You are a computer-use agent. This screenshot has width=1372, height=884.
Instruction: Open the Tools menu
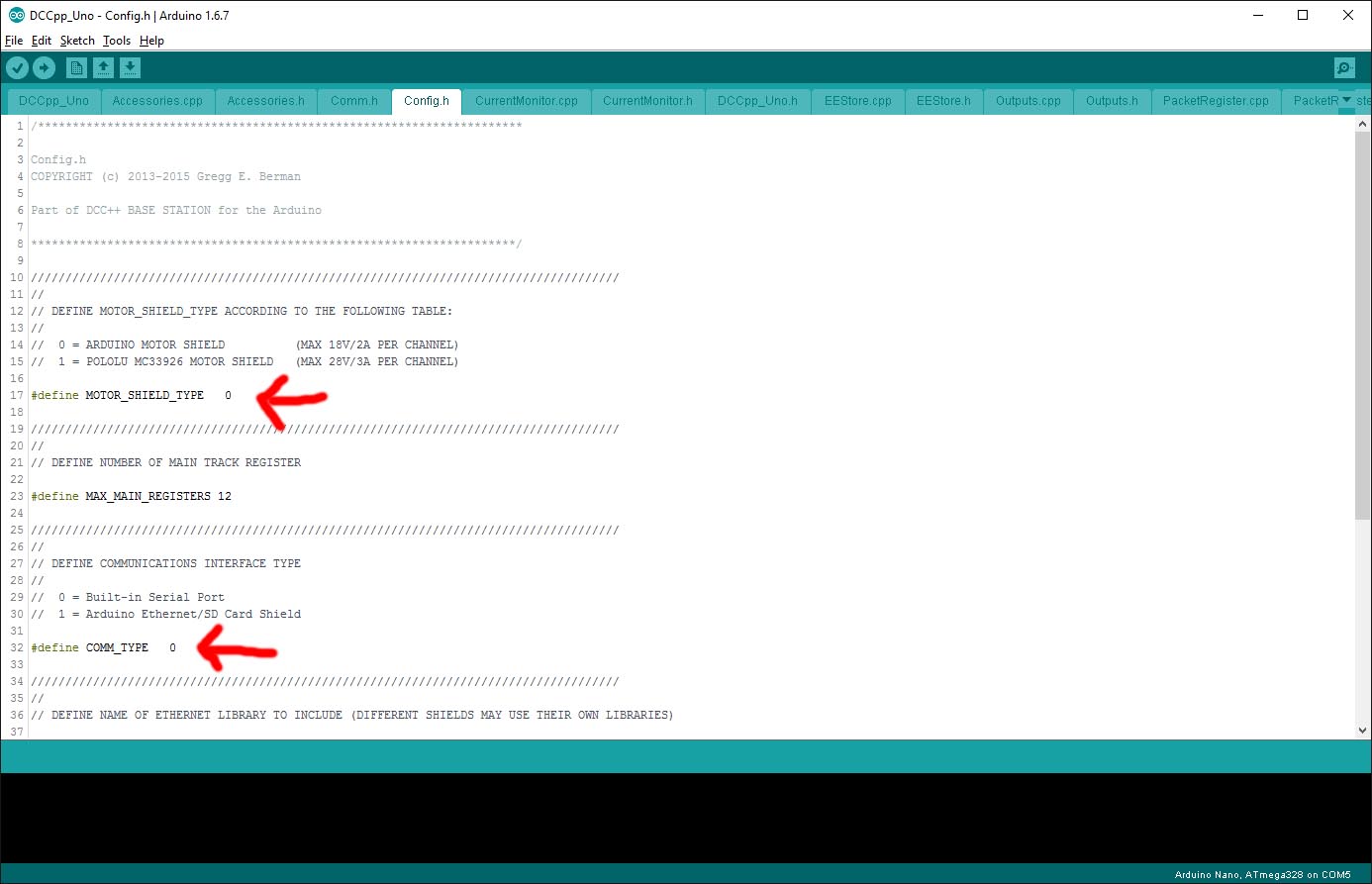pyautogui.click(x=117, y=41)
